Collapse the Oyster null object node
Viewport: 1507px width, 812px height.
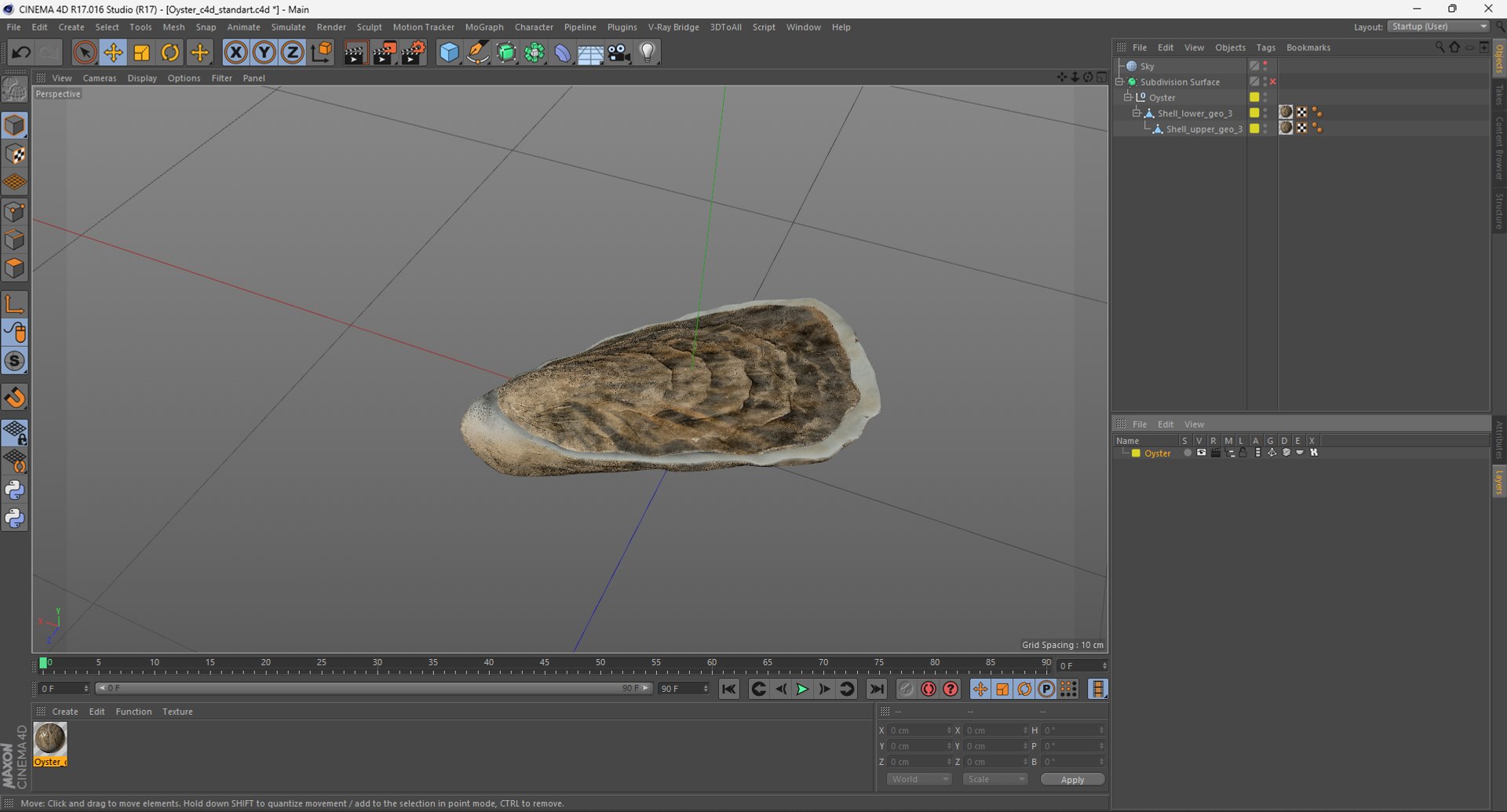click(1128, 97)
